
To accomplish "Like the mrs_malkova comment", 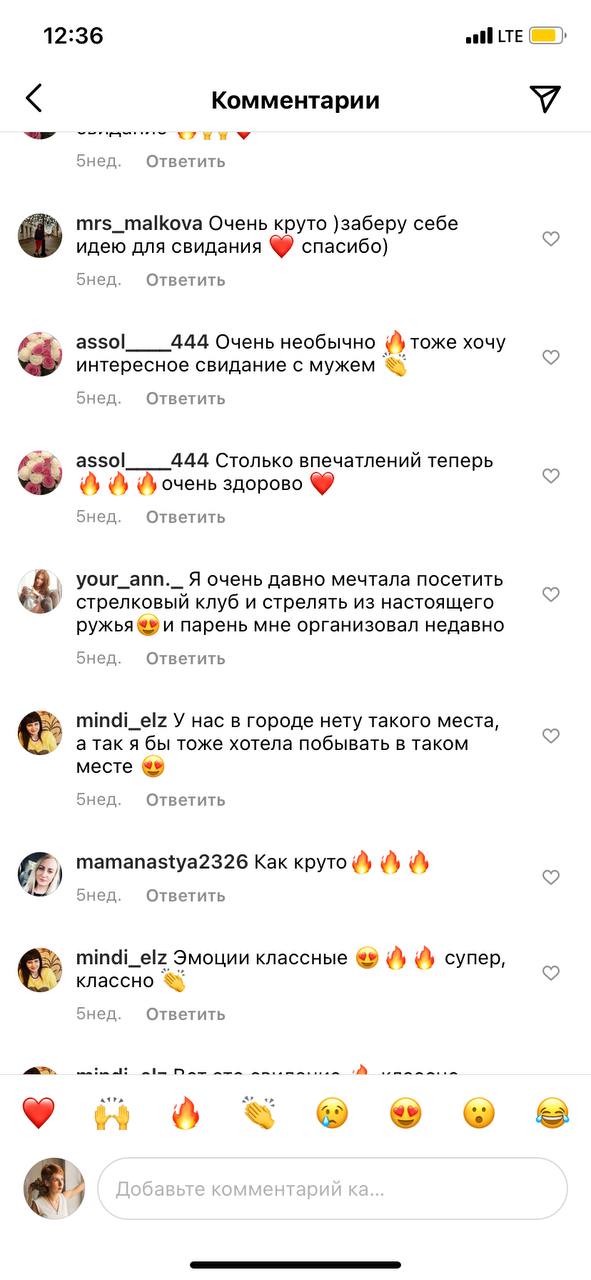I will 550,239.
